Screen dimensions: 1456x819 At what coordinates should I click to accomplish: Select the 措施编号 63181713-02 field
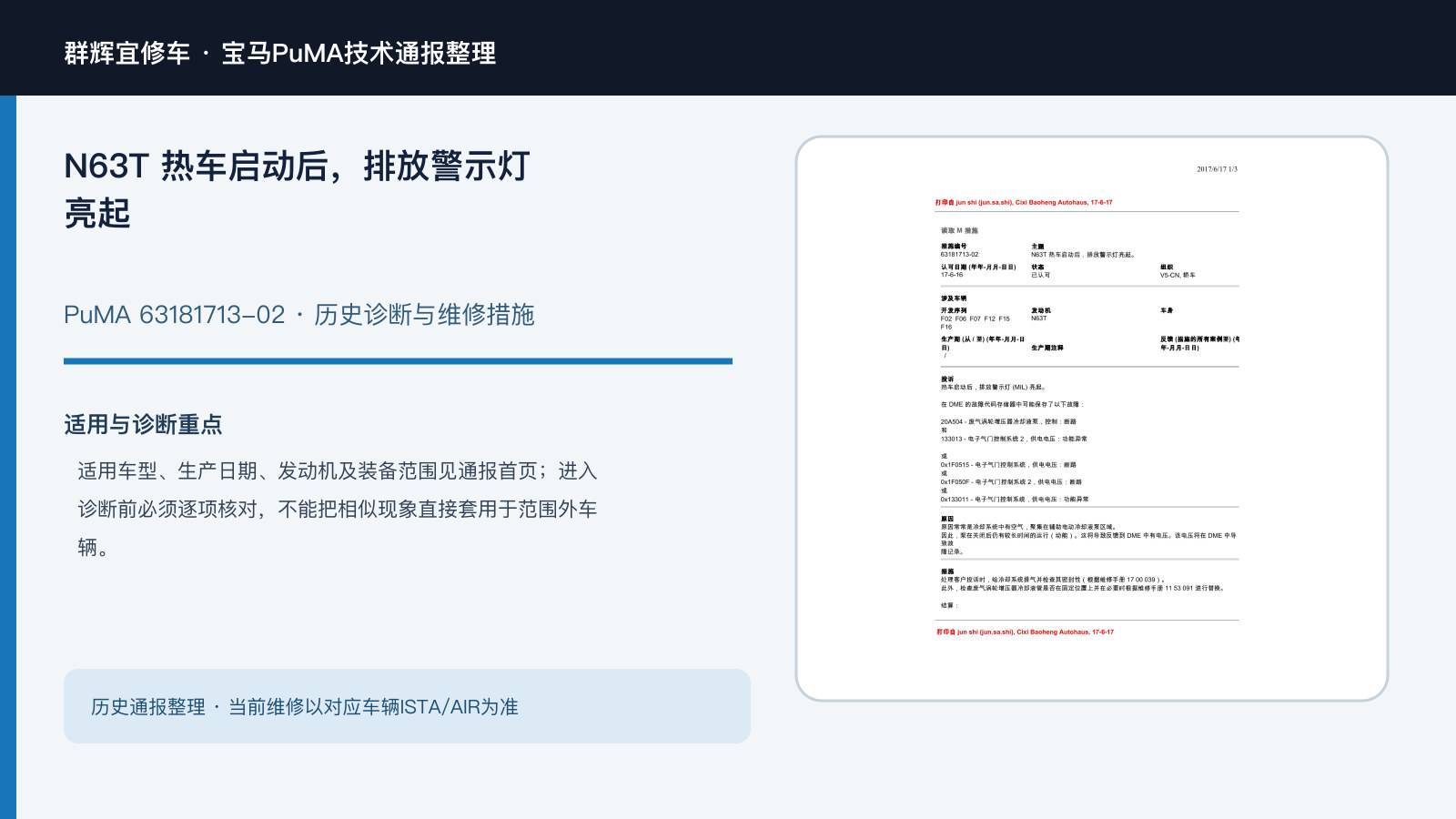(x=960, y=251)
